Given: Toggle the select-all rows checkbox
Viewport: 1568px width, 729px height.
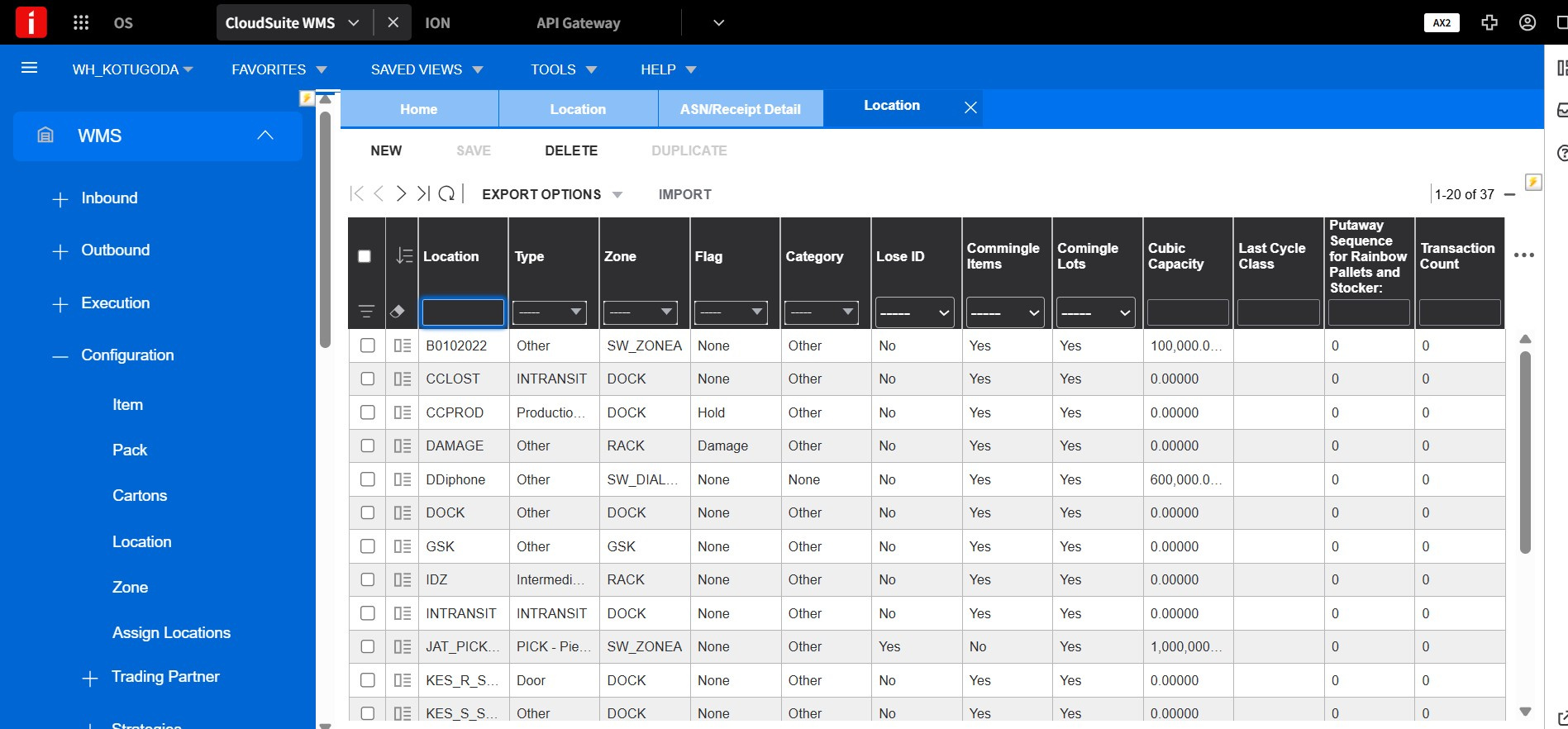Looking at the screenshot, I should [x=365, y=256].
